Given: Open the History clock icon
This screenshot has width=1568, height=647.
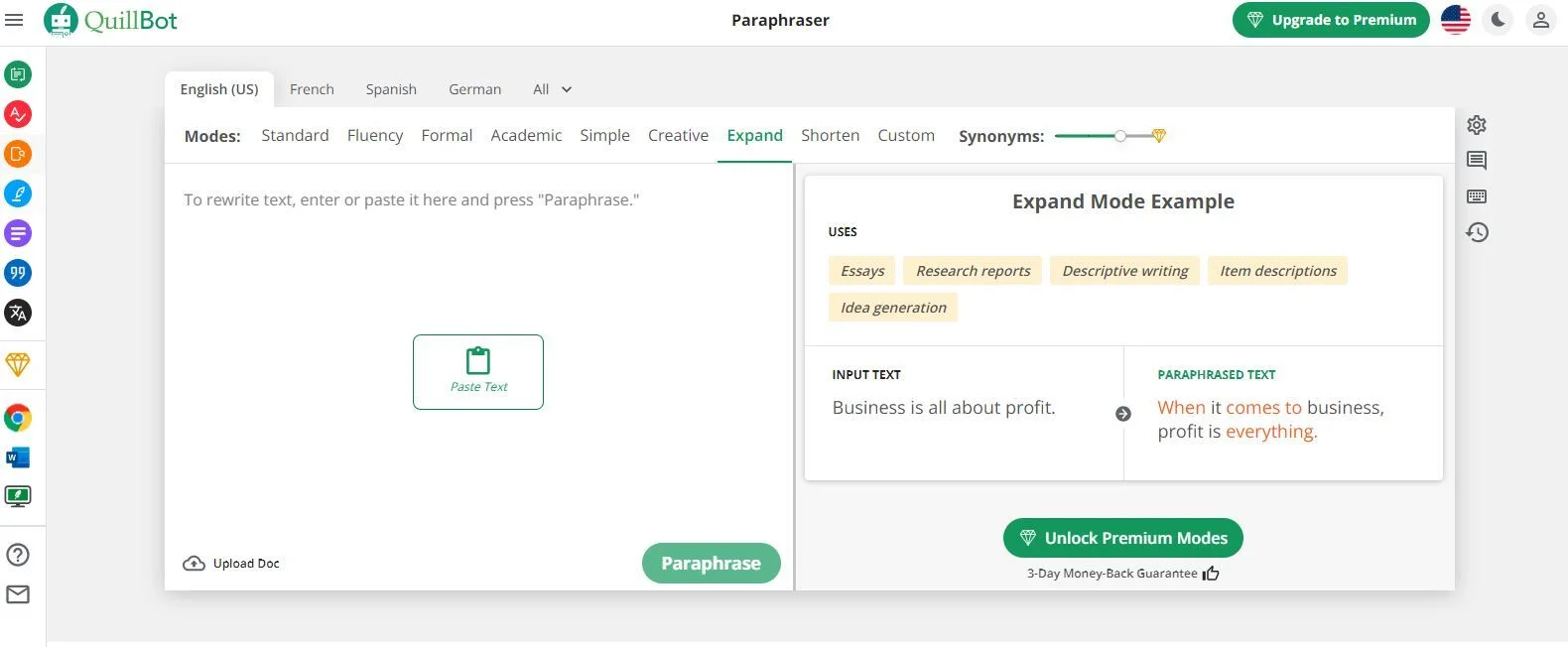Looking at the screenshot, I should tap(1477, 232).
